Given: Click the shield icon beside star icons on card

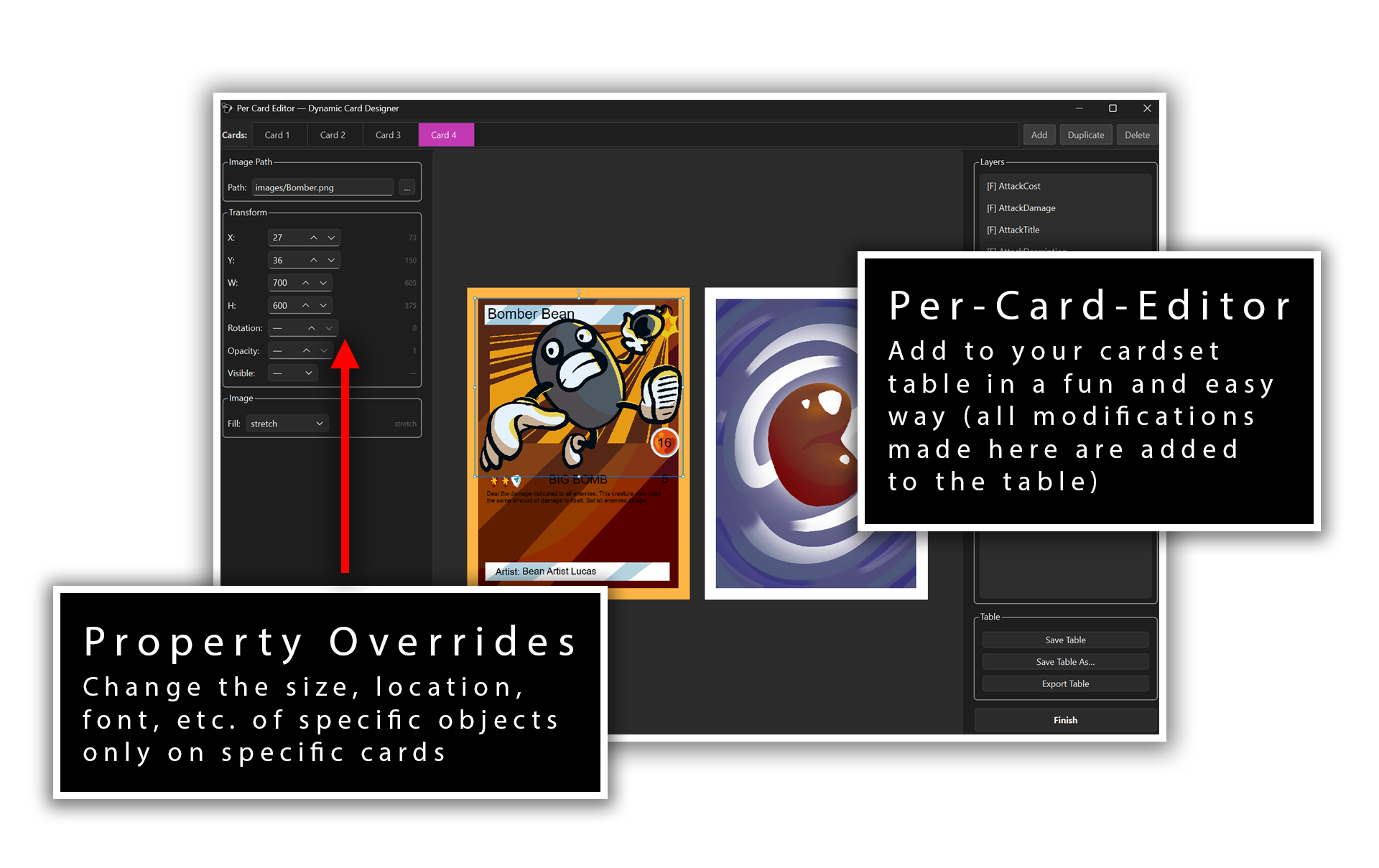Looking at the screenshot, I should coord(516,480).
